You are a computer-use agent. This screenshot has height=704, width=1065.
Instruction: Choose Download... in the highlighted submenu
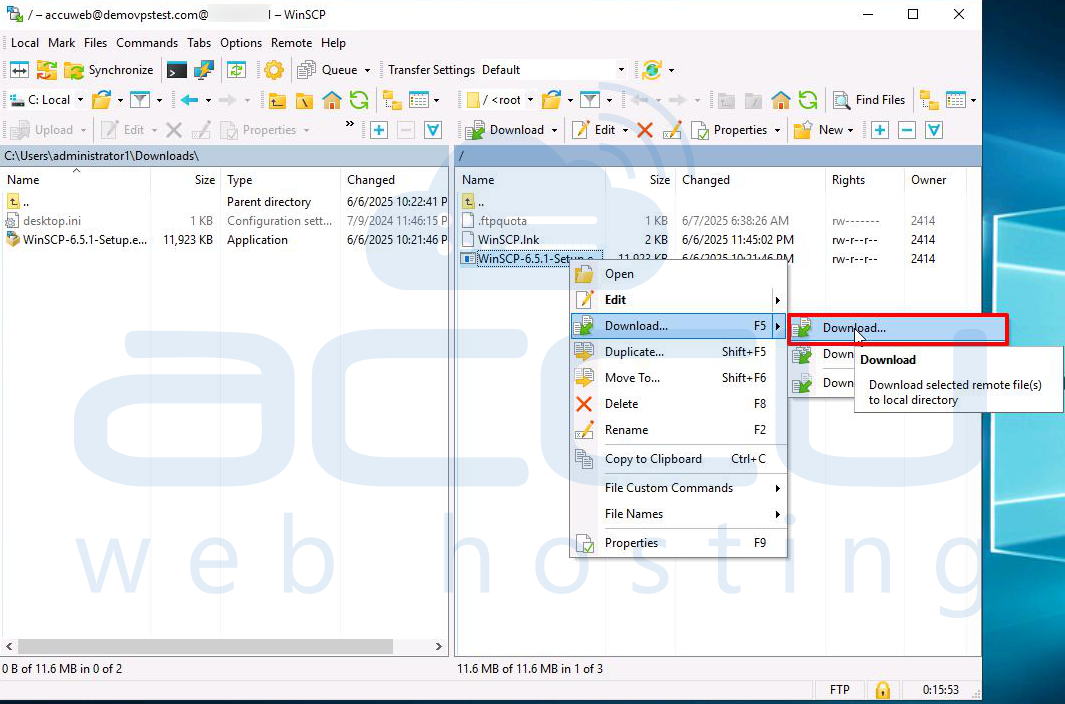tap(897, 328)
